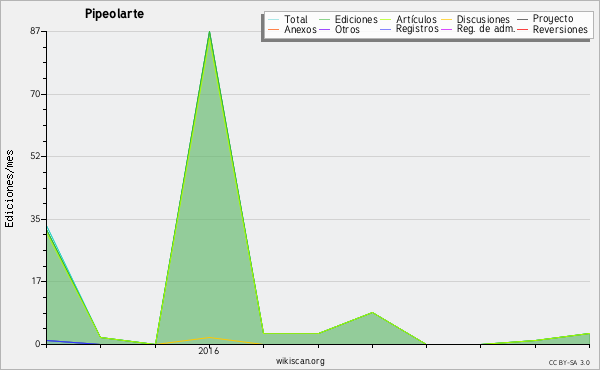Click the y-axis value 35

[x=35, y=219]
